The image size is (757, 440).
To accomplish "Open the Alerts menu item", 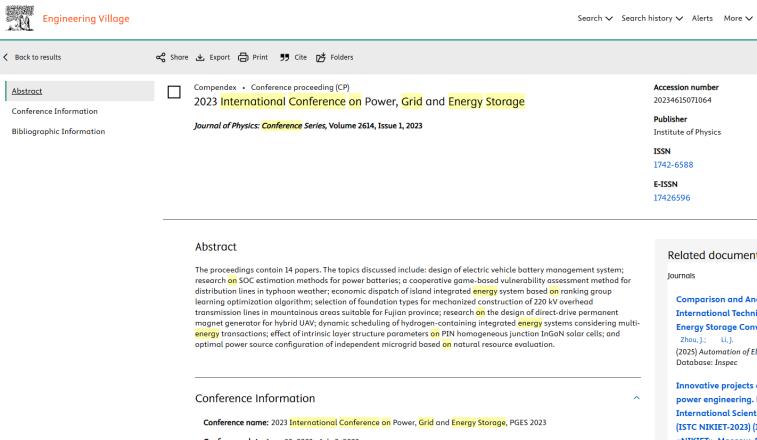I will 702,18.
